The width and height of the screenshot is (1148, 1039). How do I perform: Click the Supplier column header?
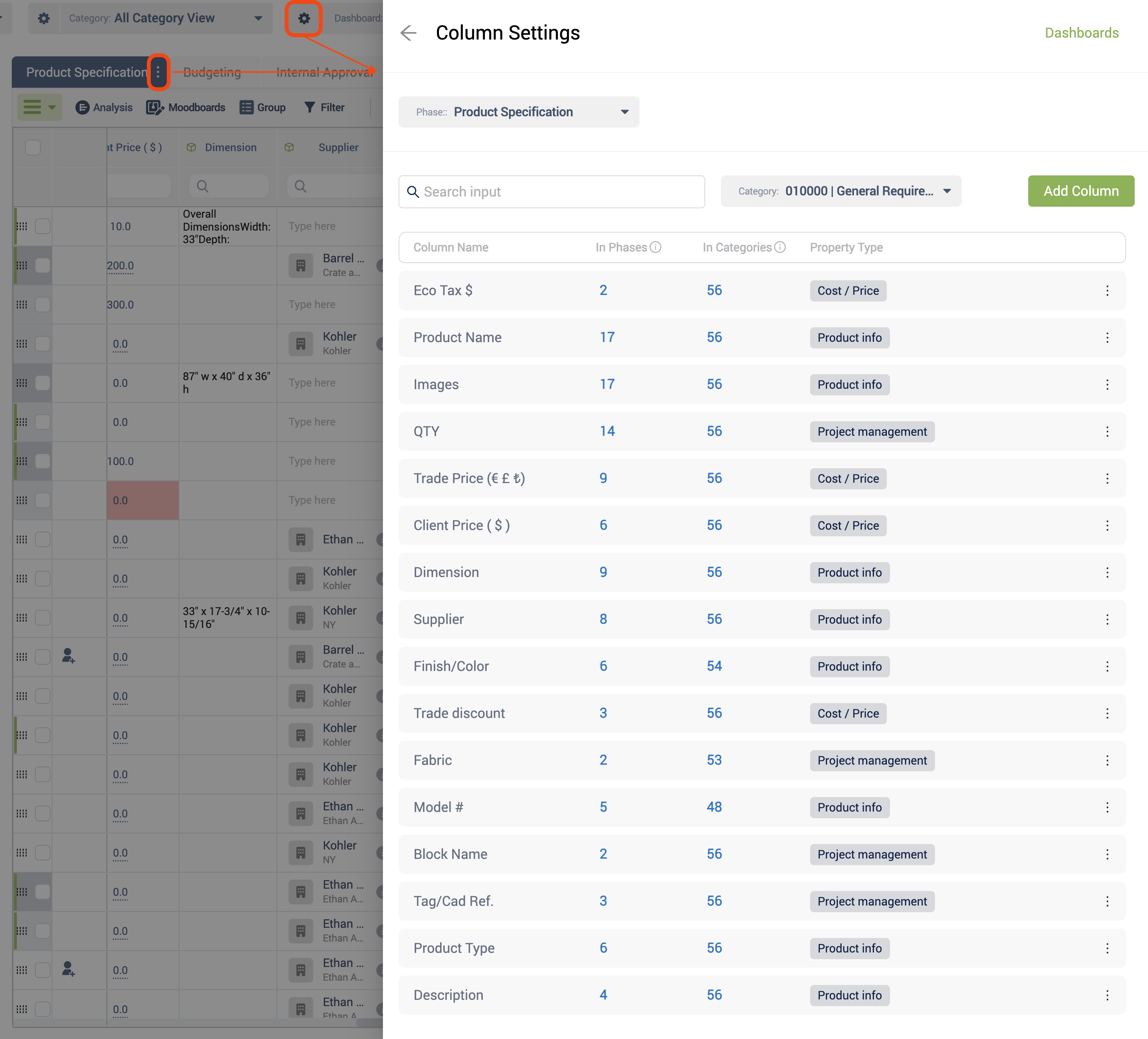tap(338, 148)
